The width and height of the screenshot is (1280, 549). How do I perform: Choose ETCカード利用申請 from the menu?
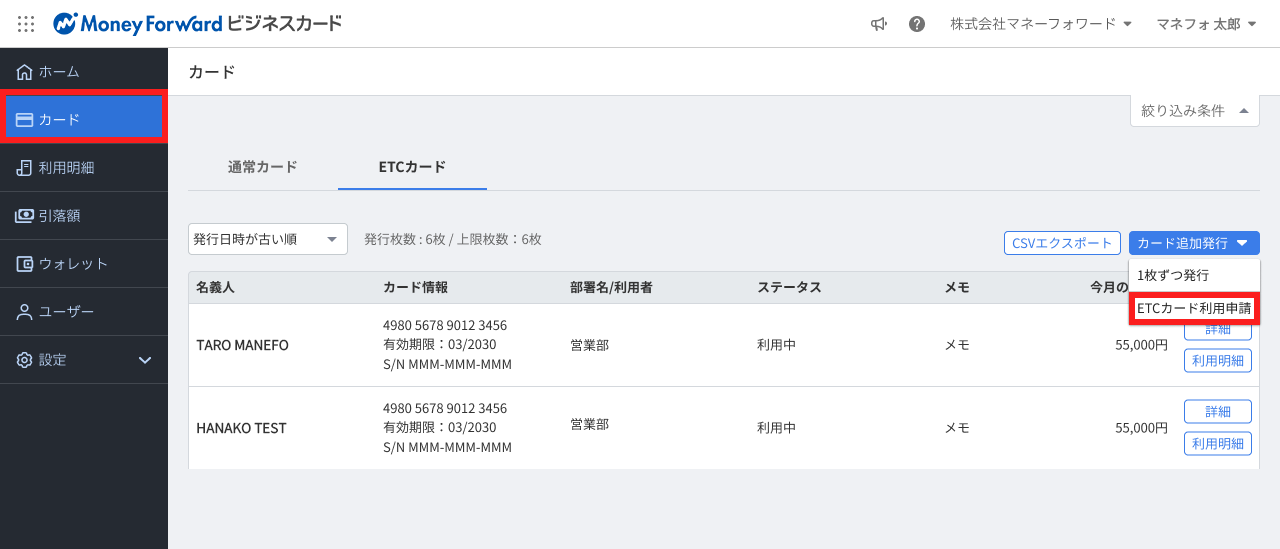pyautogui.click(x=1194, y=309)
